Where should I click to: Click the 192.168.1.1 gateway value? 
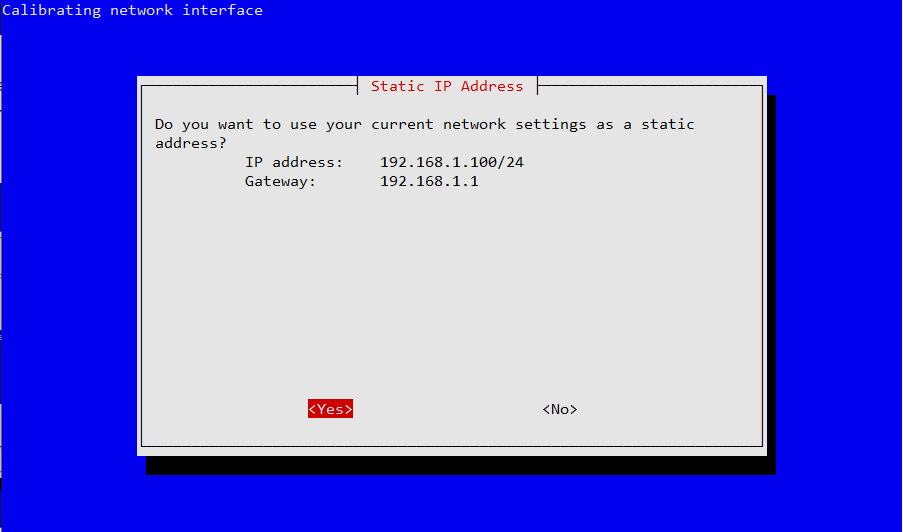pyautogui.click(x=429, y=182)
